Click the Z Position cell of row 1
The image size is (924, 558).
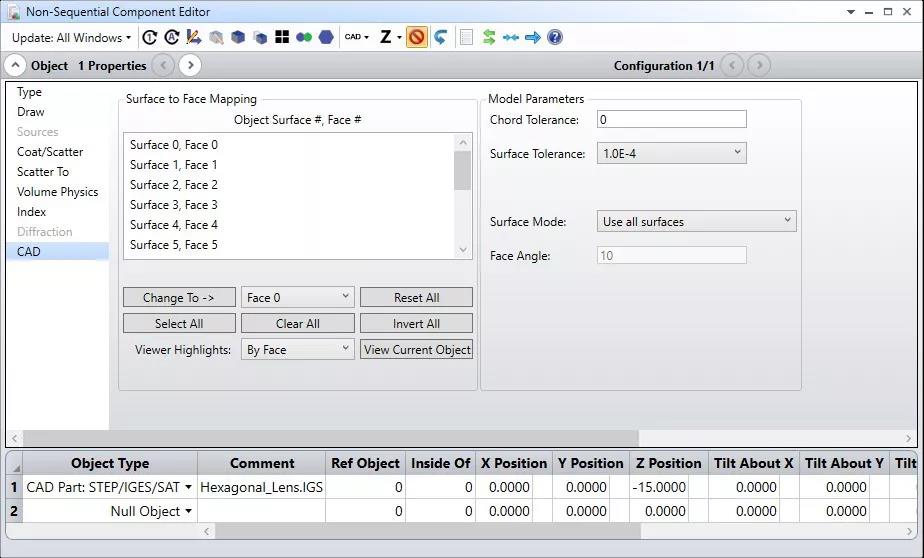pos(668,487)
